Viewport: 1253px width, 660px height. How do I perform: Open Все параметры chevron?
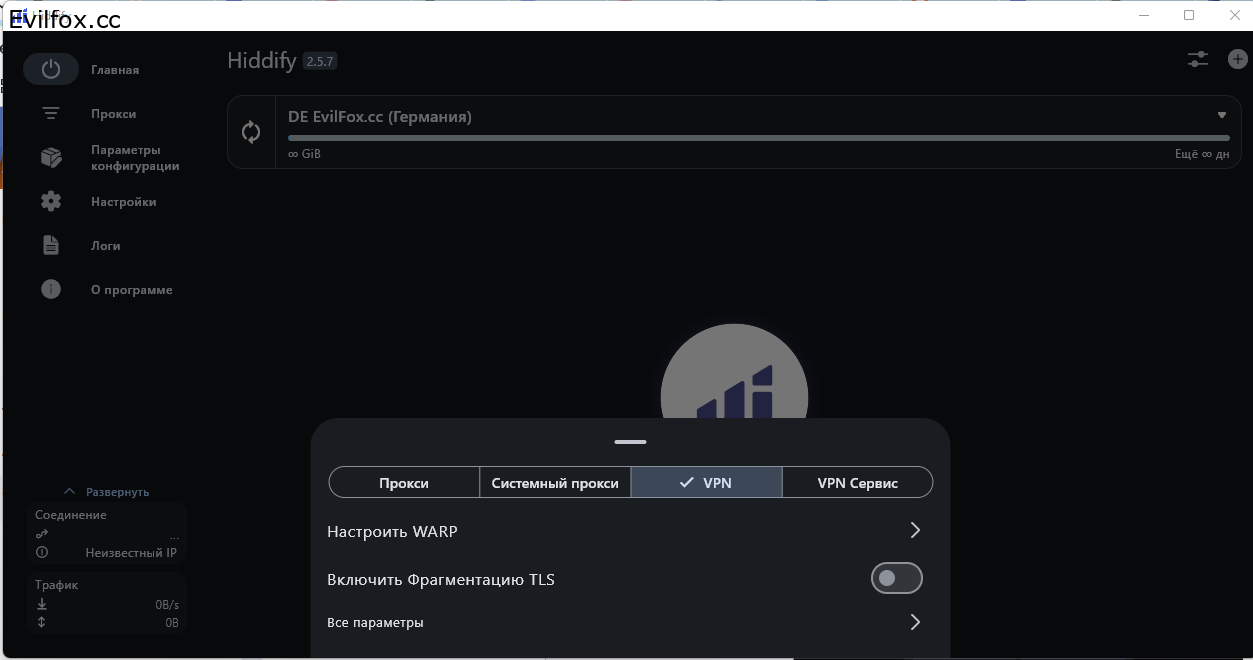tap(915, 622)
